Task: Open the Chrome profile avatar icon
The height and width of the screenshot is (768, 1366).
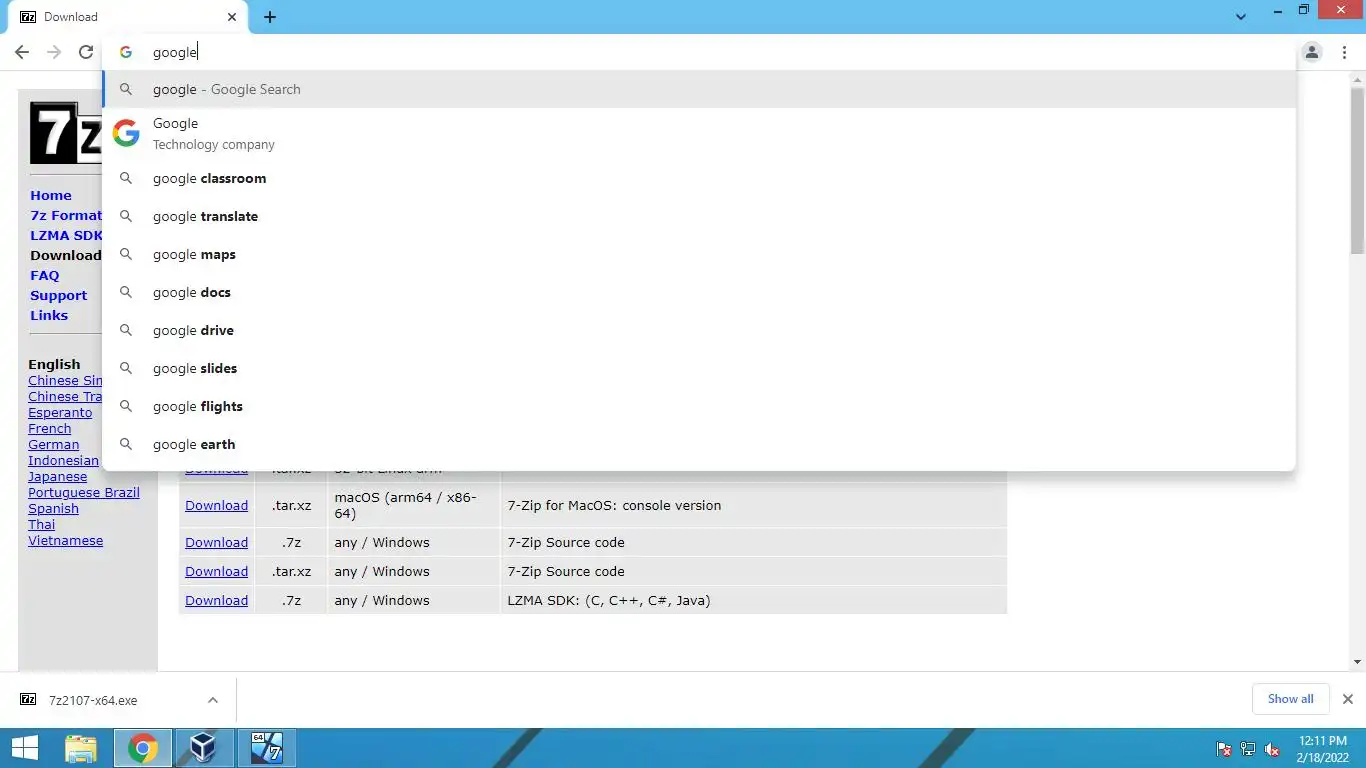Action: pyautogui.click(x=1312, y=52)
